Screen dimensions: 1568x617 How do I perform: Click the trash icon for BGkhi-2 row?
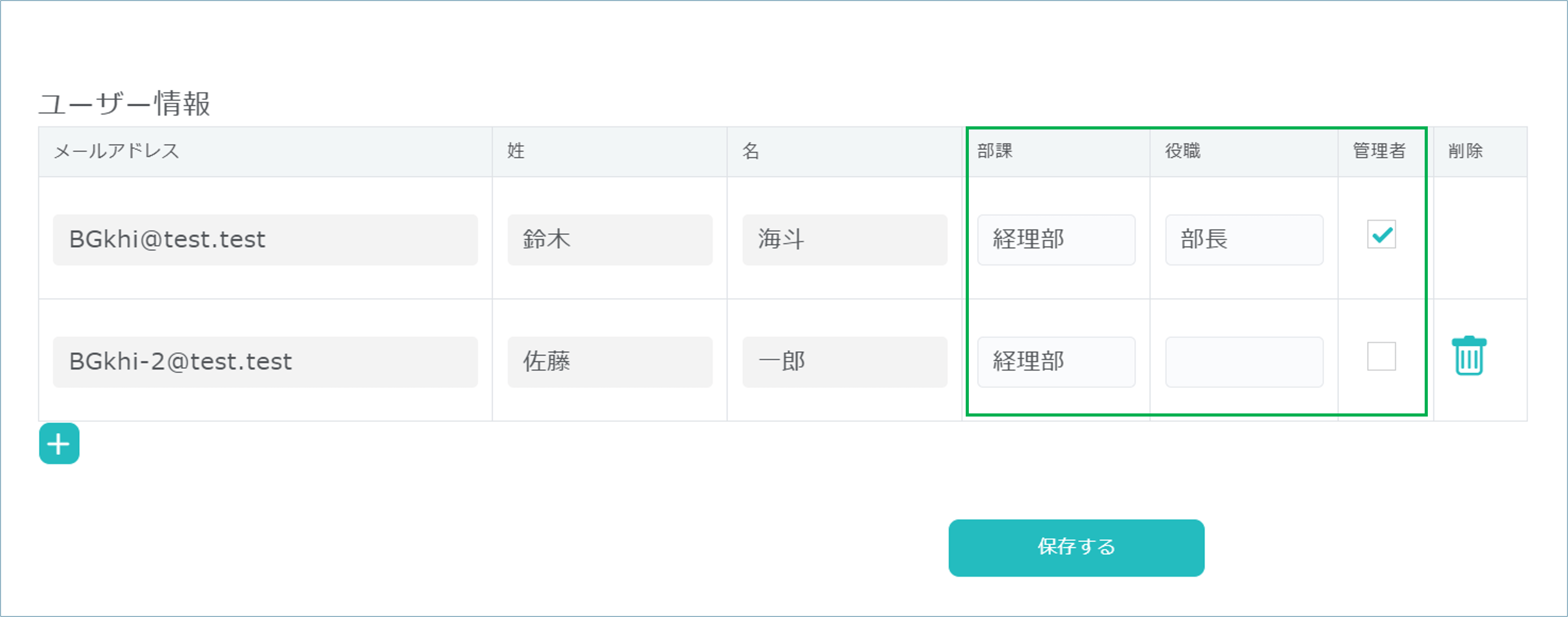coord(1468,356)
